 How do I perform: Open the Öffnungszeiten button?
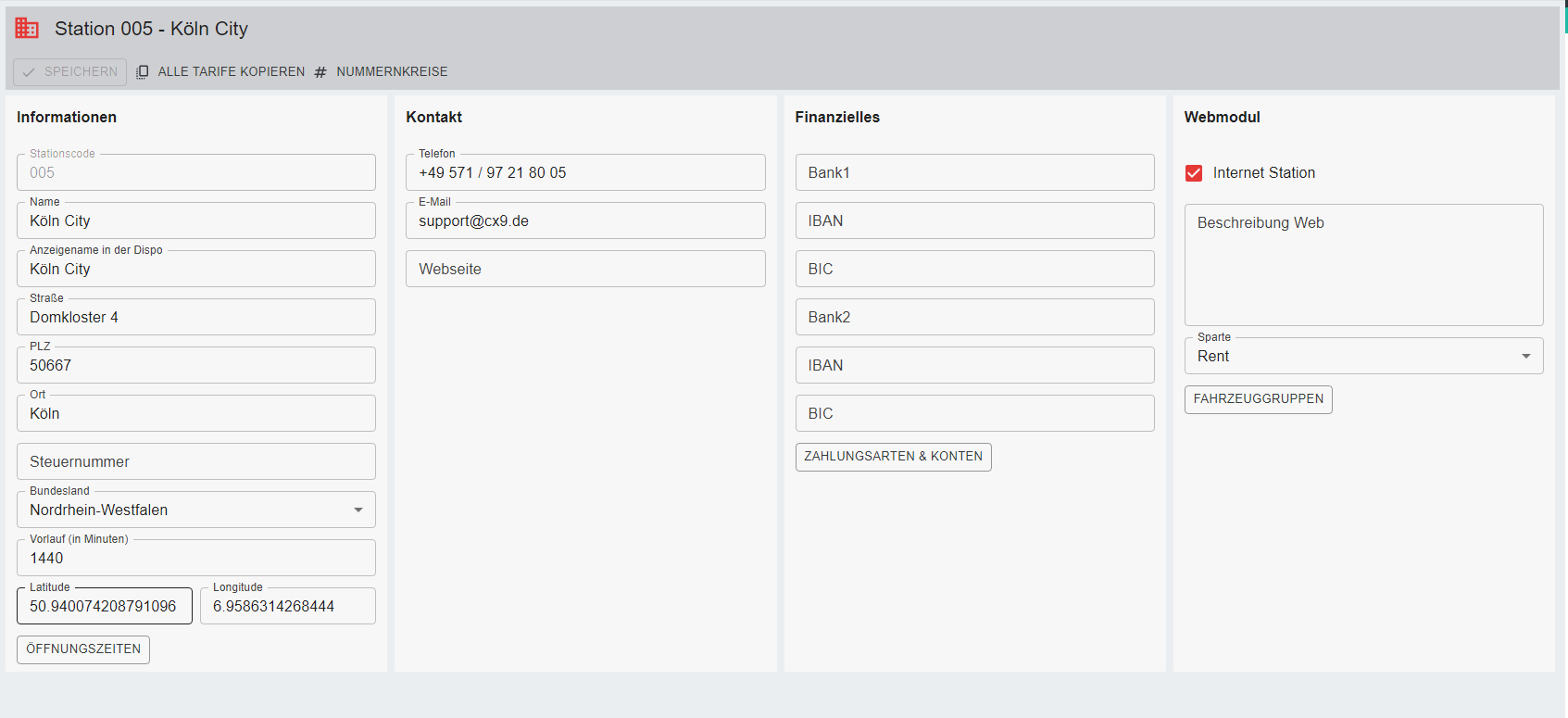[x=83, y=649]
